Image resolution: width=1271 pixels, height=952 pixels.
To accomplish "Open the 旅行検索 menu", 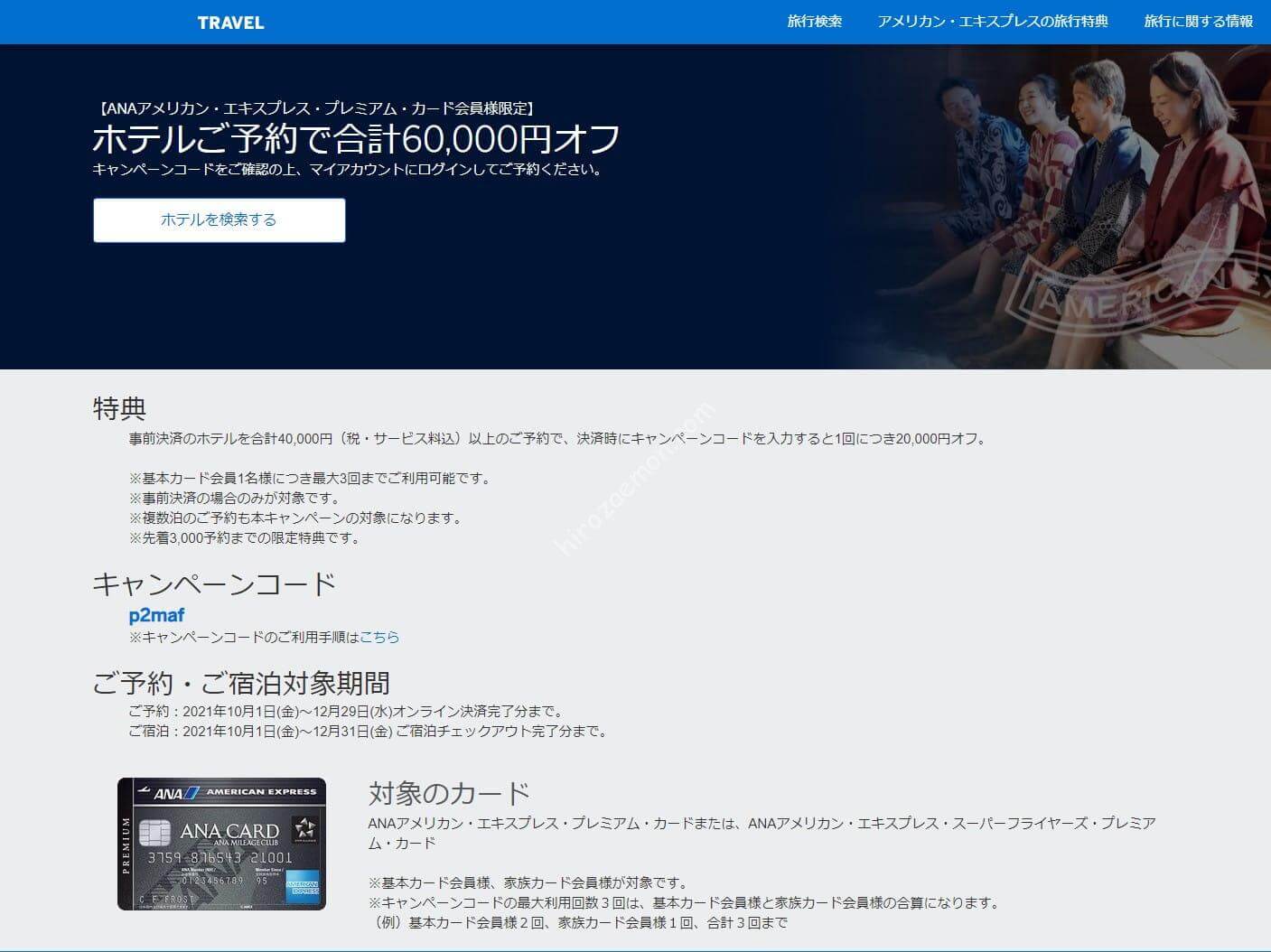I will pyautogui.click(x=815, y=22).
